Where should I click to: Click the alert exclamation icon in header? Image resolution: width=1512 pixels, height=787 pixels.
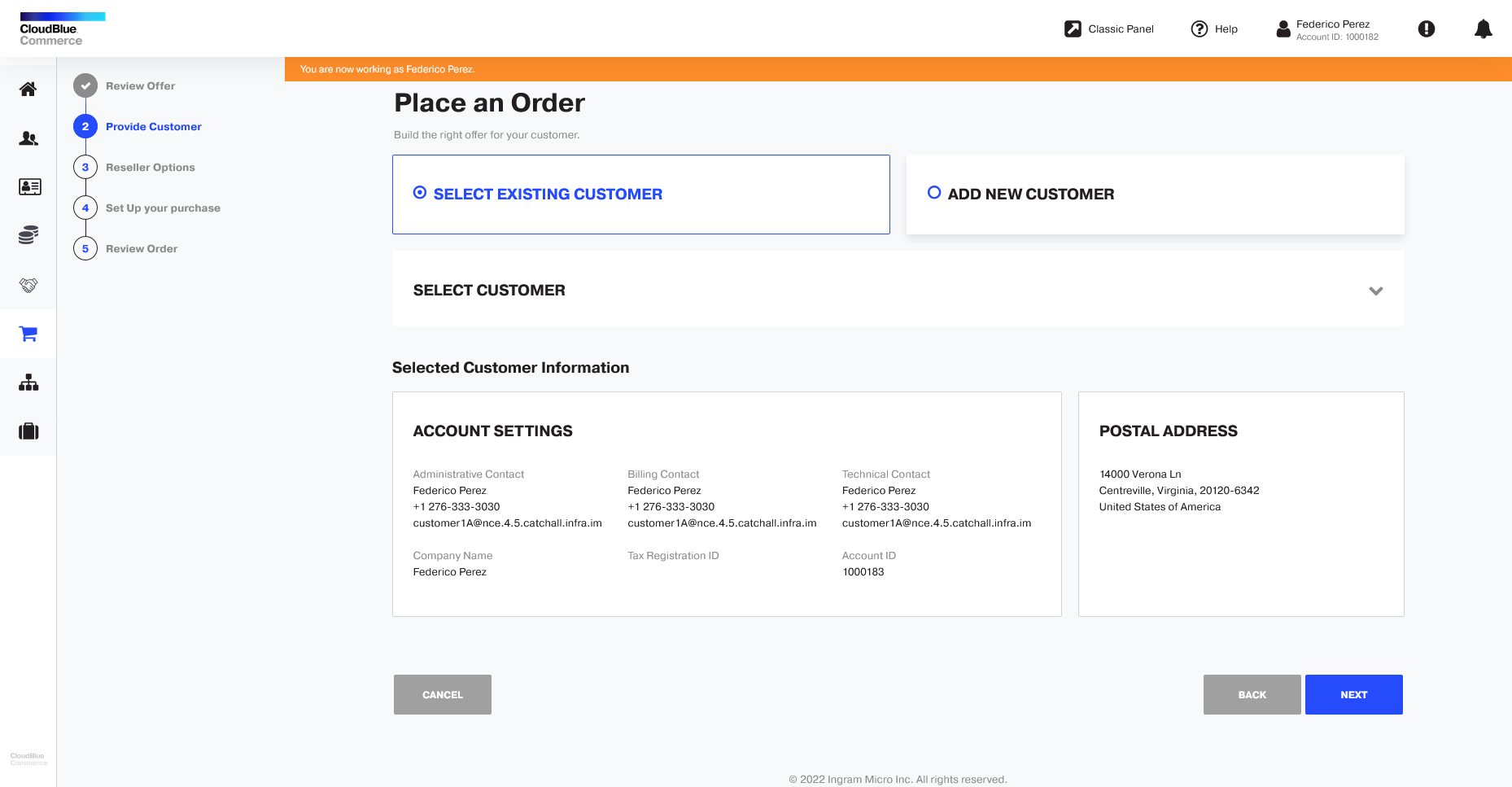click(1427, 29)
